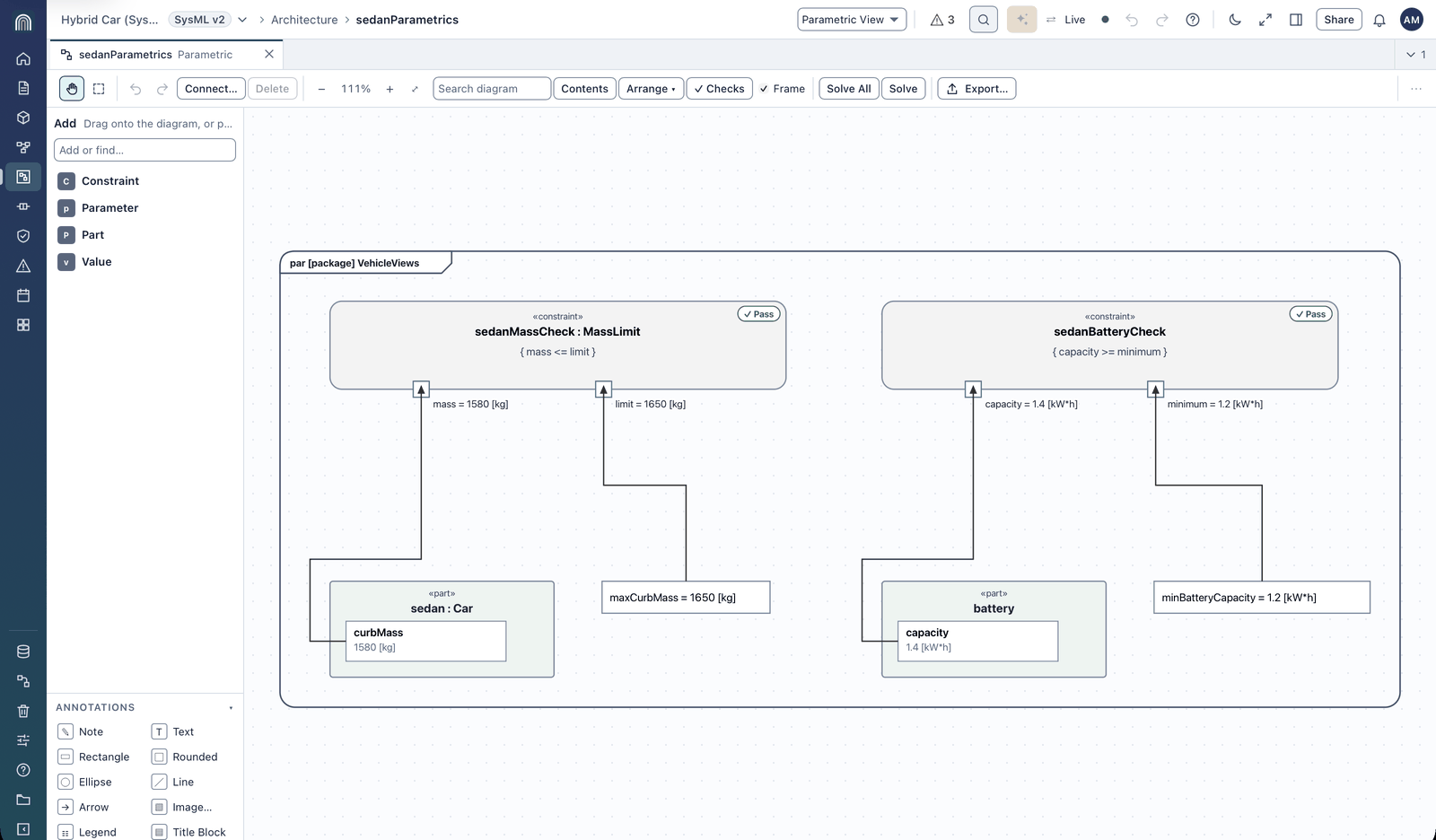Screen dimensions: 1436x840
Task: Open the home sidebar icon
Action: tap(23, 59)
